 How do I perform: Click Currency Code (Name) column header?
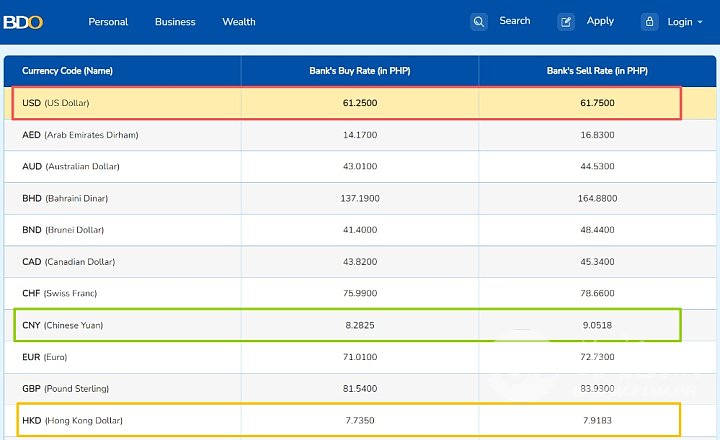click(67, 71)
